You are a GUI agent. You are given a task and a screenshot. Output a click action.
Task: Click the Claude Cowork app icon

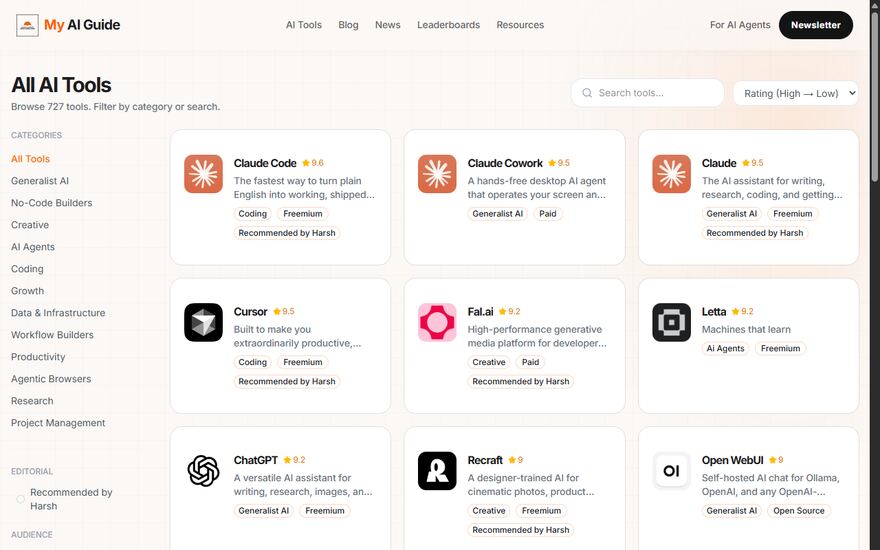click(x=437, y=174)
